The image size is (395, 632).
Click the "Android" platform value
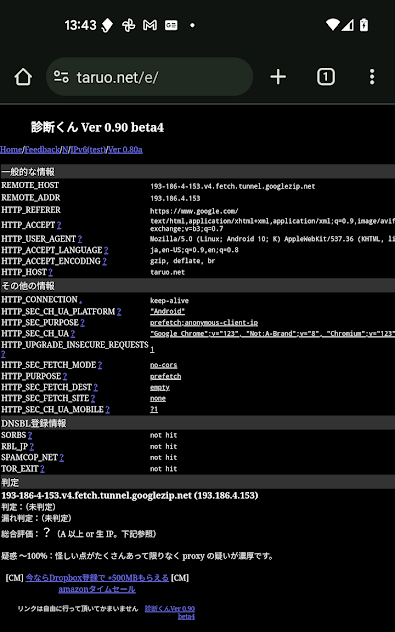[167, 312]
